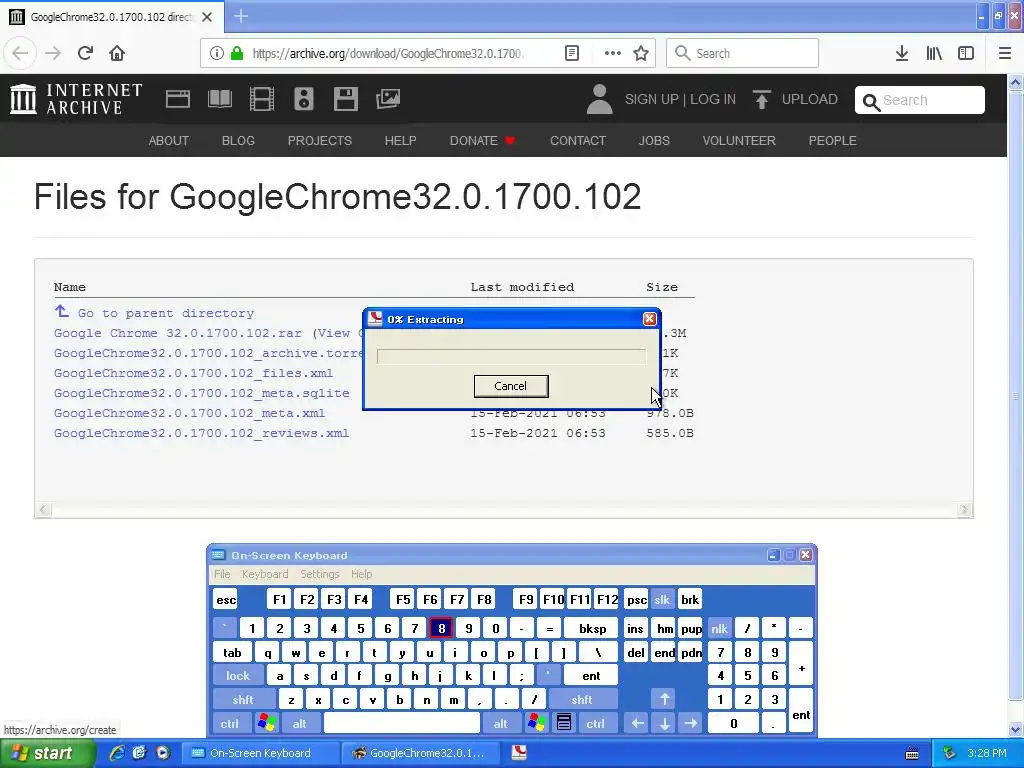
Task: Click BLOG in the archive navigation
Action: [x=238, y=140]
